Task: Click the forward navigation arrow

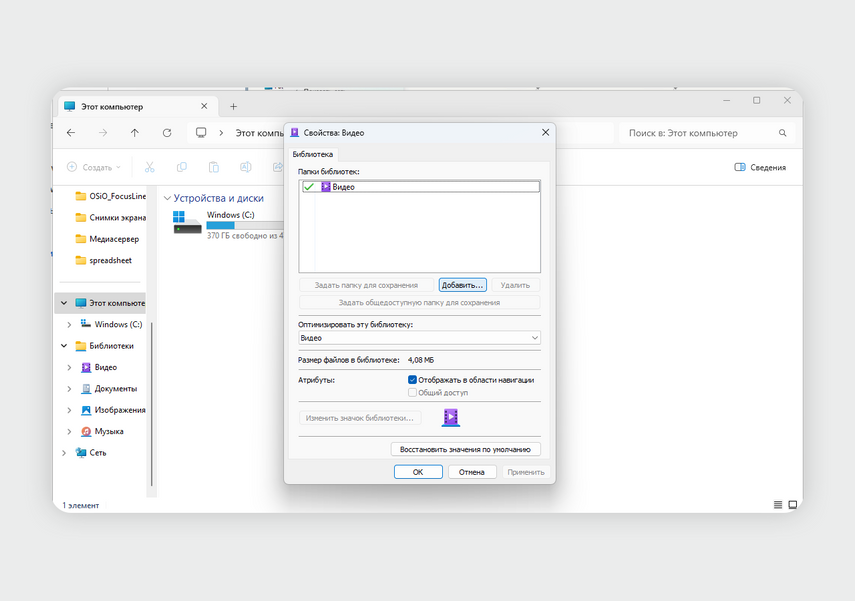Action: [103, 133]
